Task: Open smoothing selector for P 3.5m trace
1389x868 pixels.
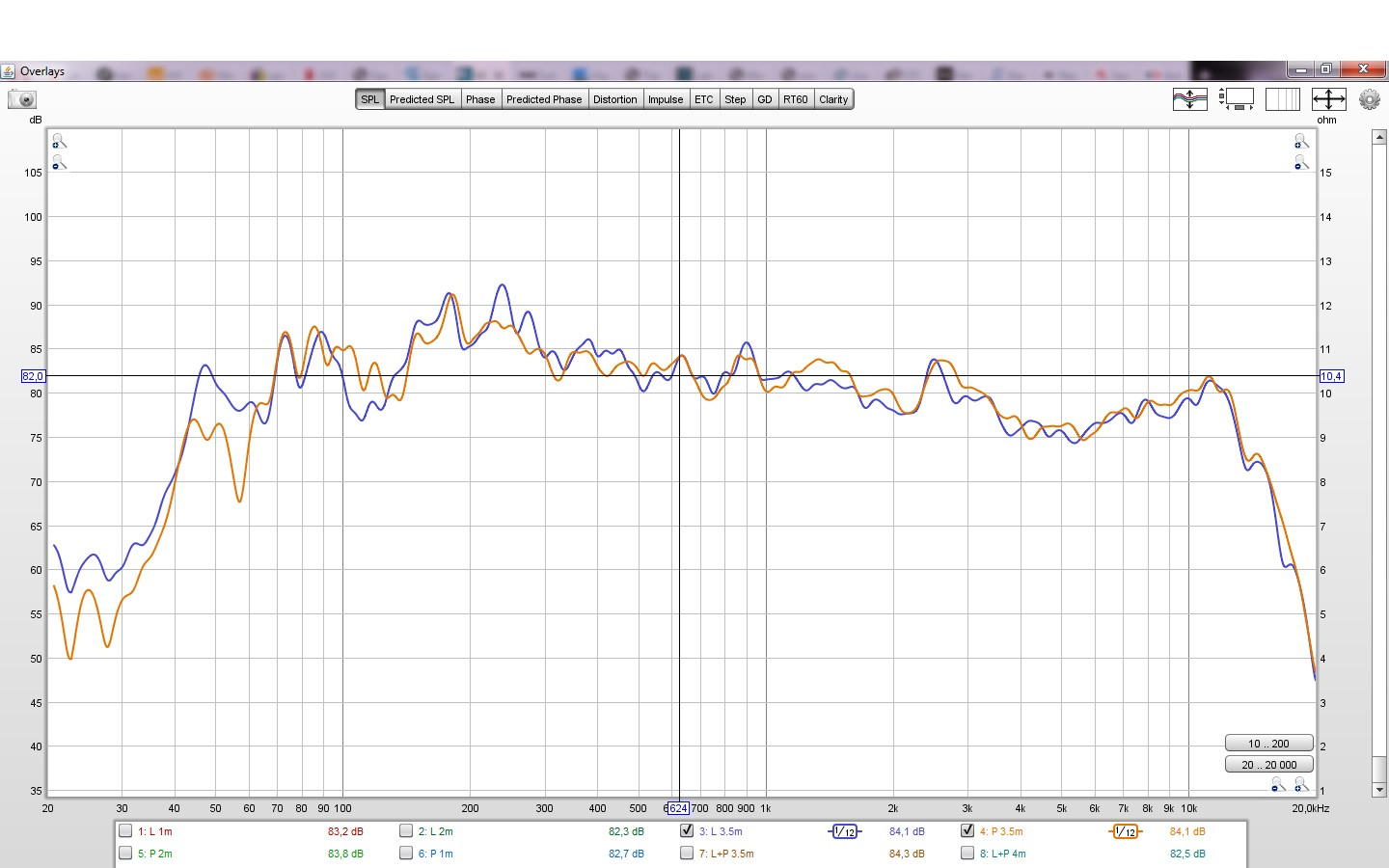Action: (x=1125, y=831)
